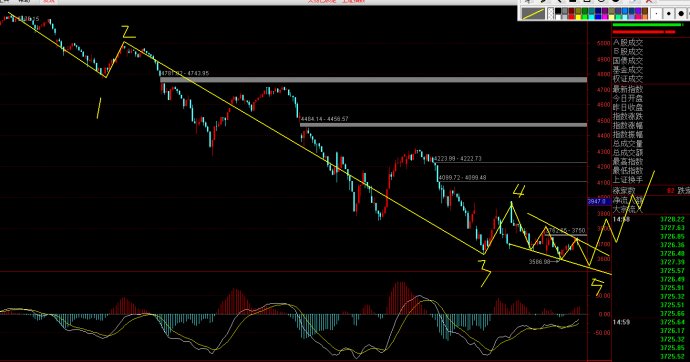Pick the olive color swatch
Viewport: 690px width, 362px height.
[578, 11]
